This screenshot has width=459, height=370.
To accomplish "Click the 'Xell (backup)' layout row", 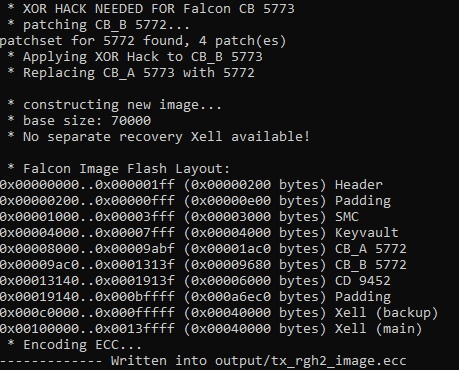I will [219, 313].
